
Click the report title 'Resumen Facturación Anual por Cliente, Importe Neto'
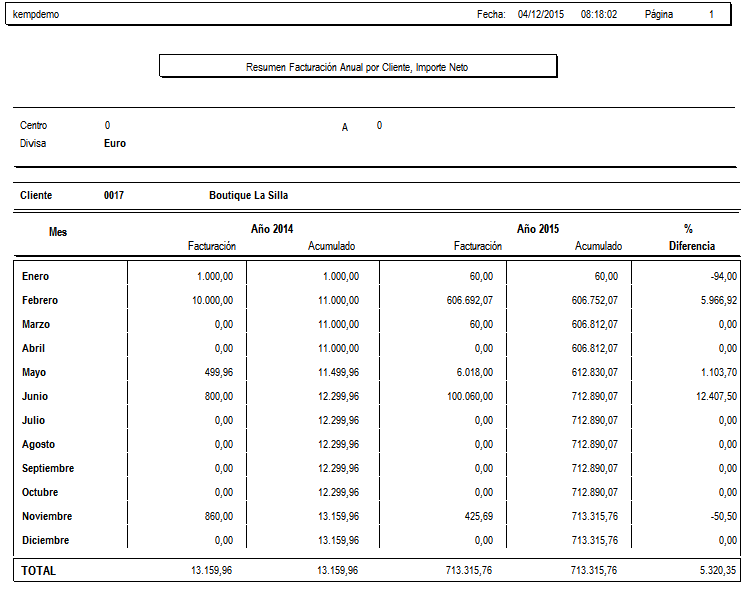(x=357, y=67)
